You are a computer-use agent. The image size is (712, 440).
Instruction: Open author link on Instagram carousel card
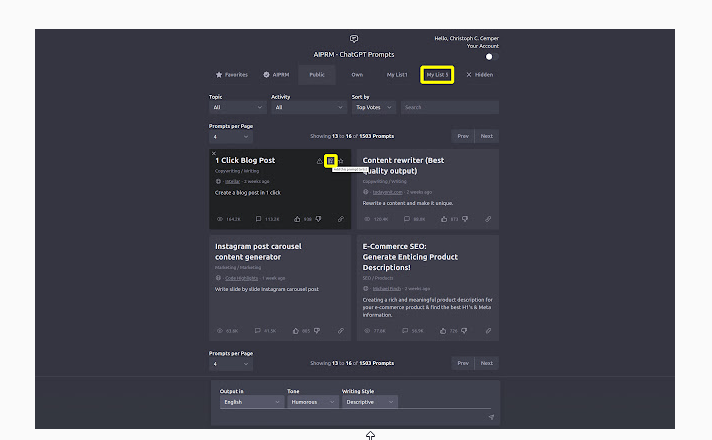point(242,278)
